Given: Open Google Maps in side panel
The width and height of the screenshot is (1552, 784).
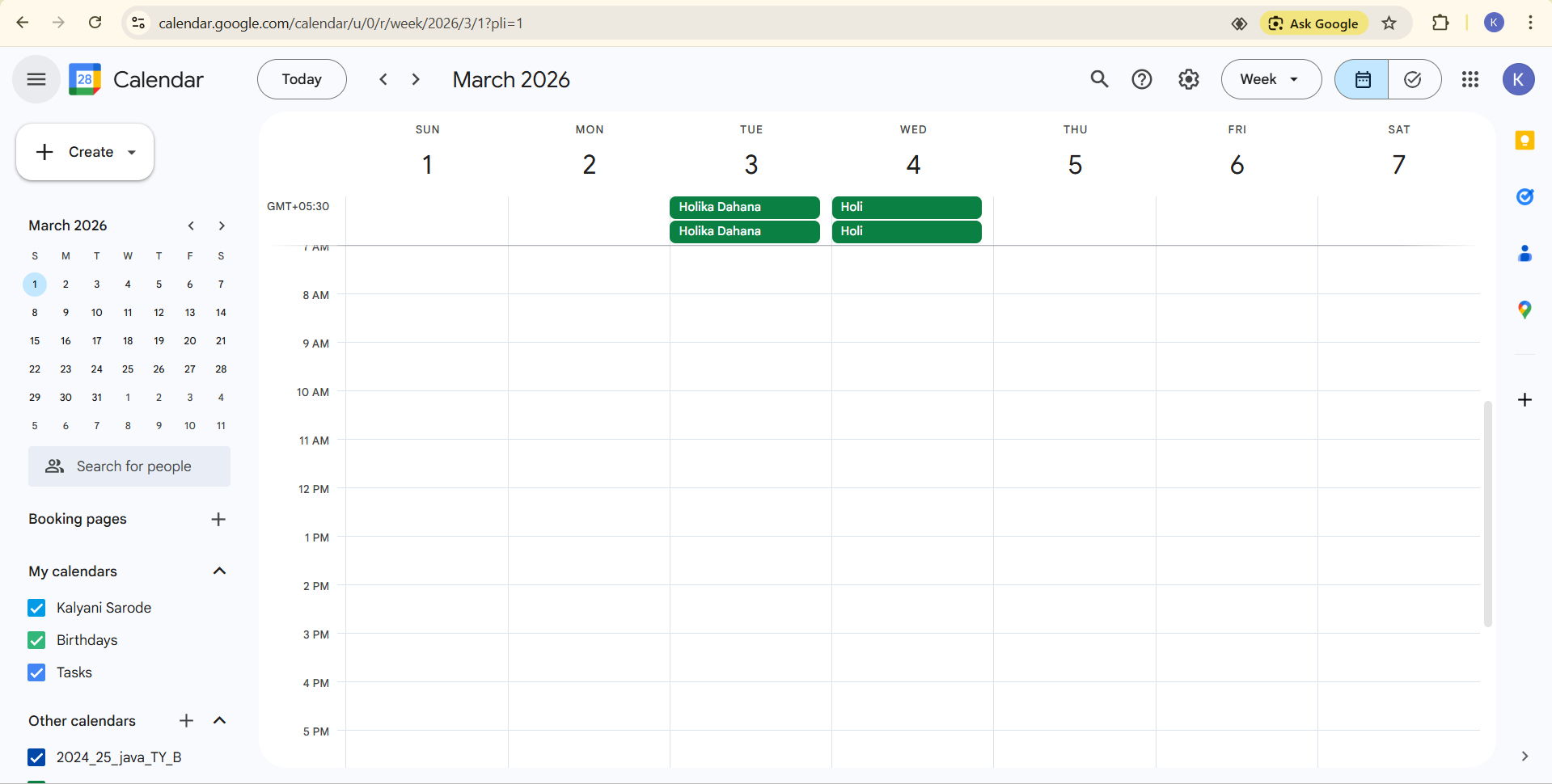Looking at the screenshot, I should tap(1525, 310).
